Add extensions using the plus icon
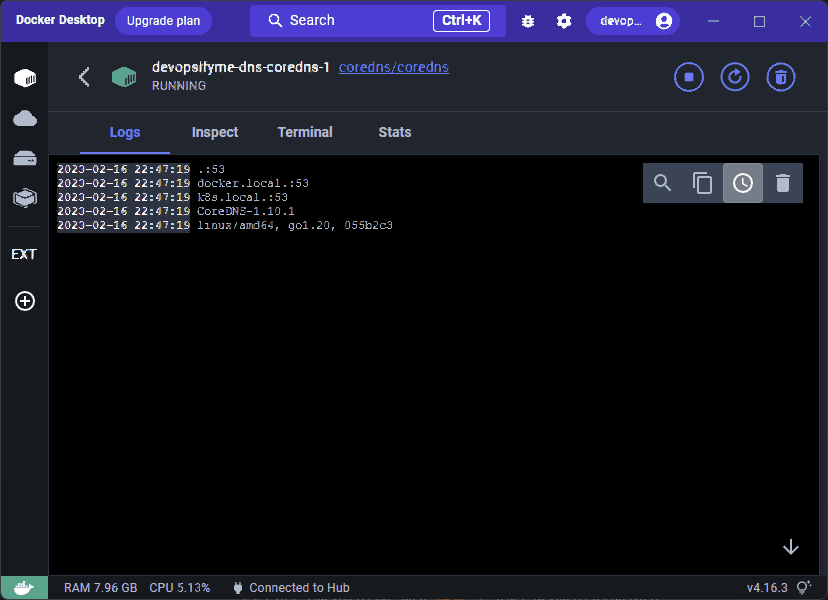This screenshot has width=828, height=600. (24, 301)
